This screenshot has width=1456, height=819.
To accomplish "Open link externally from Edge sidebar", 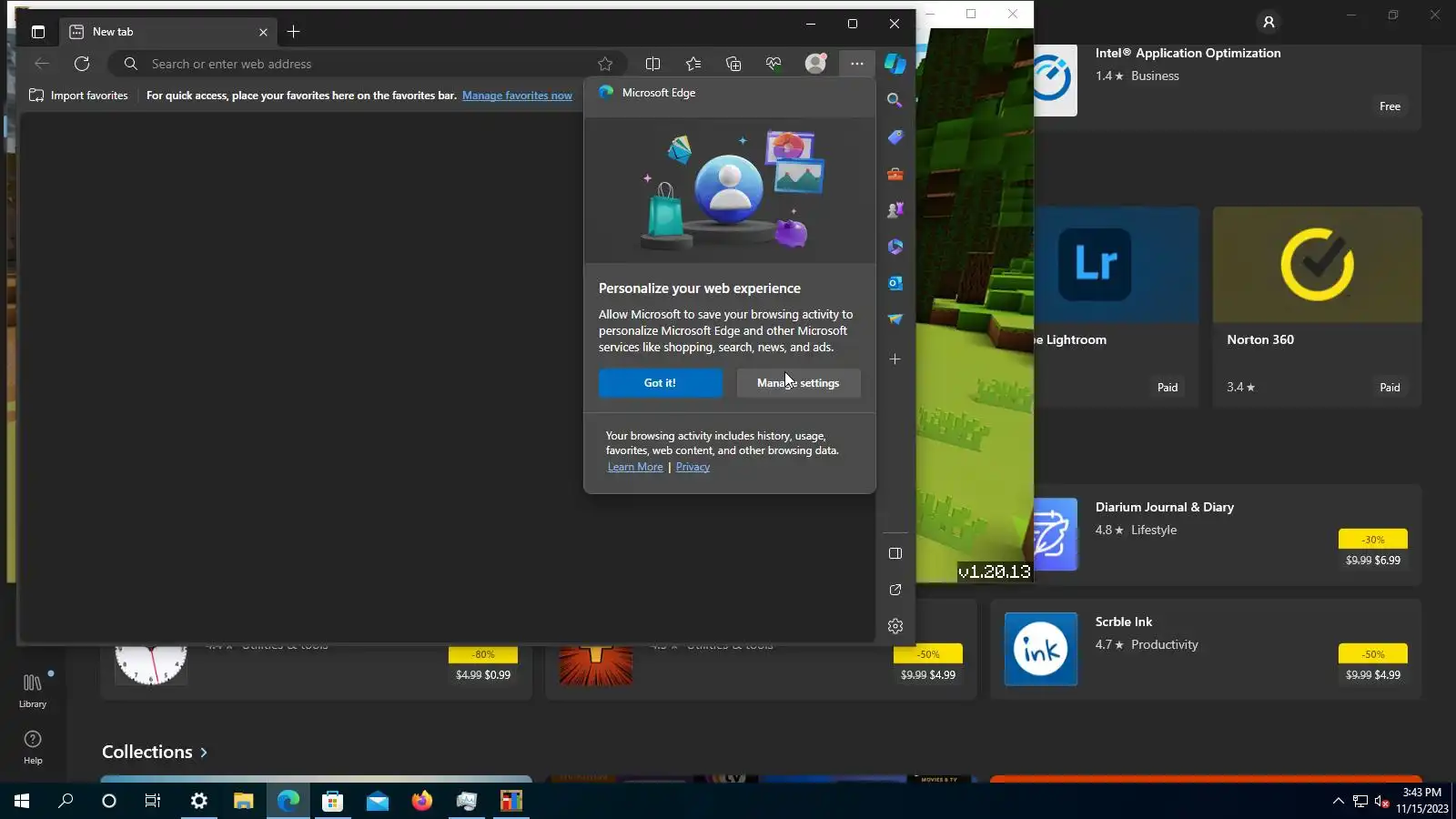I will tap(895, 590).
